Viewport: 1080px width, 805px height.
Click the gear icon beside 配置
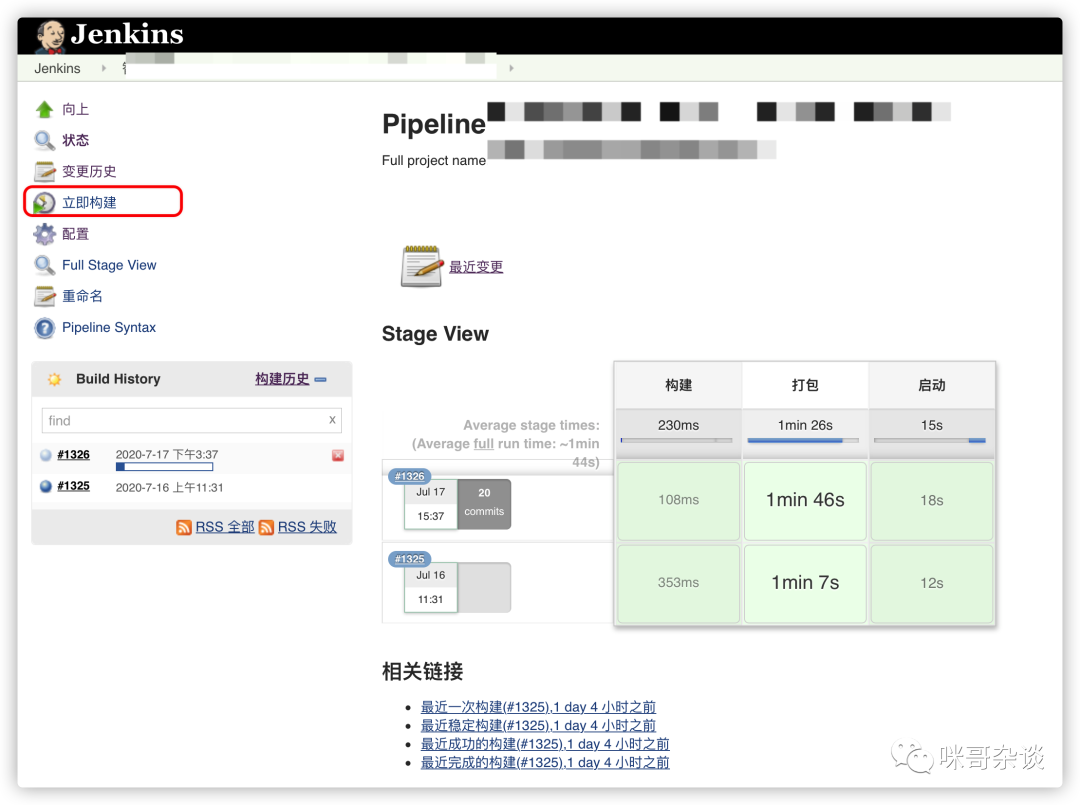(45, 234)
